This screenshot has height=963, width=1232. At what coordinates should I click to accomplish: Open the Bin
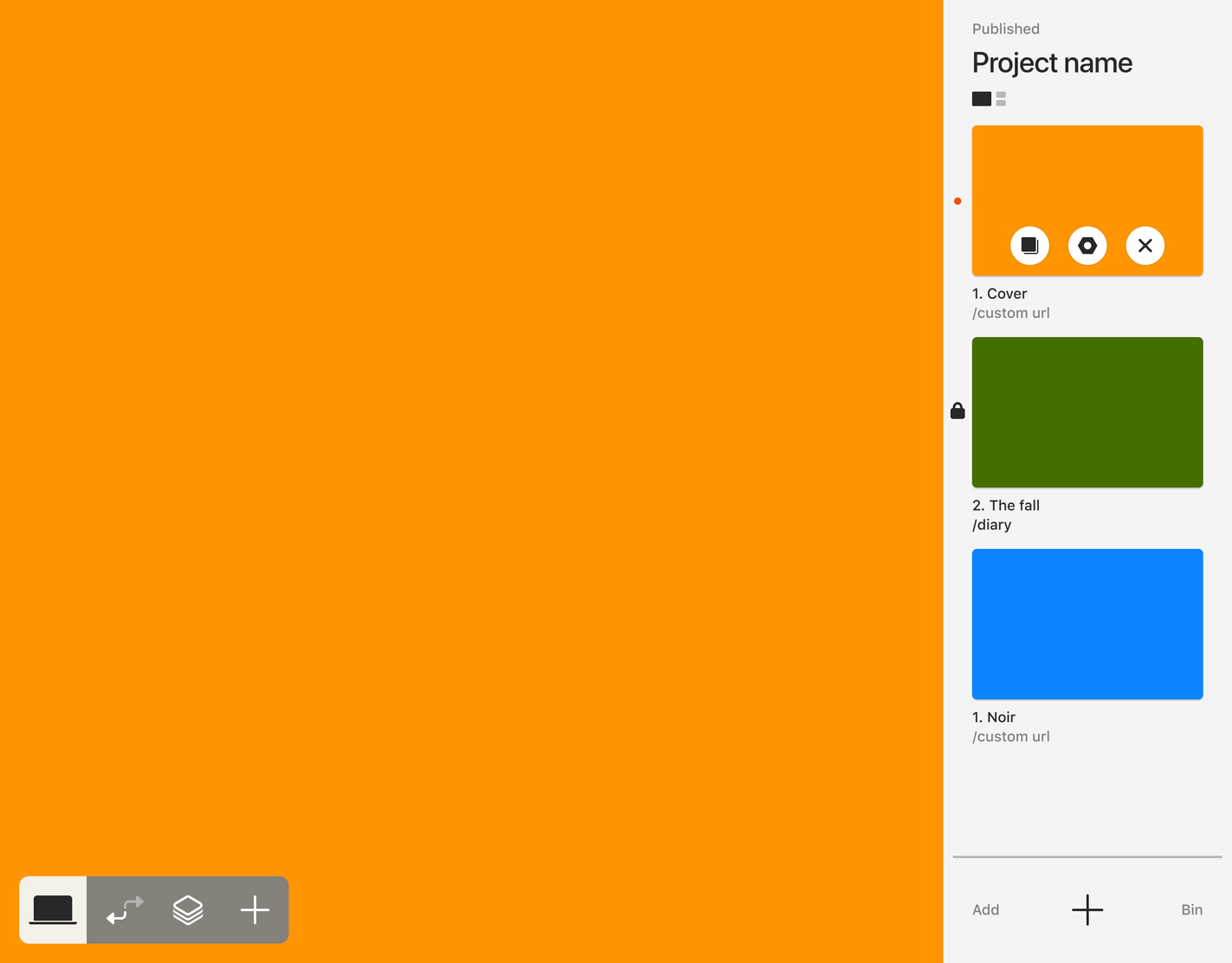pos(1191,909)
